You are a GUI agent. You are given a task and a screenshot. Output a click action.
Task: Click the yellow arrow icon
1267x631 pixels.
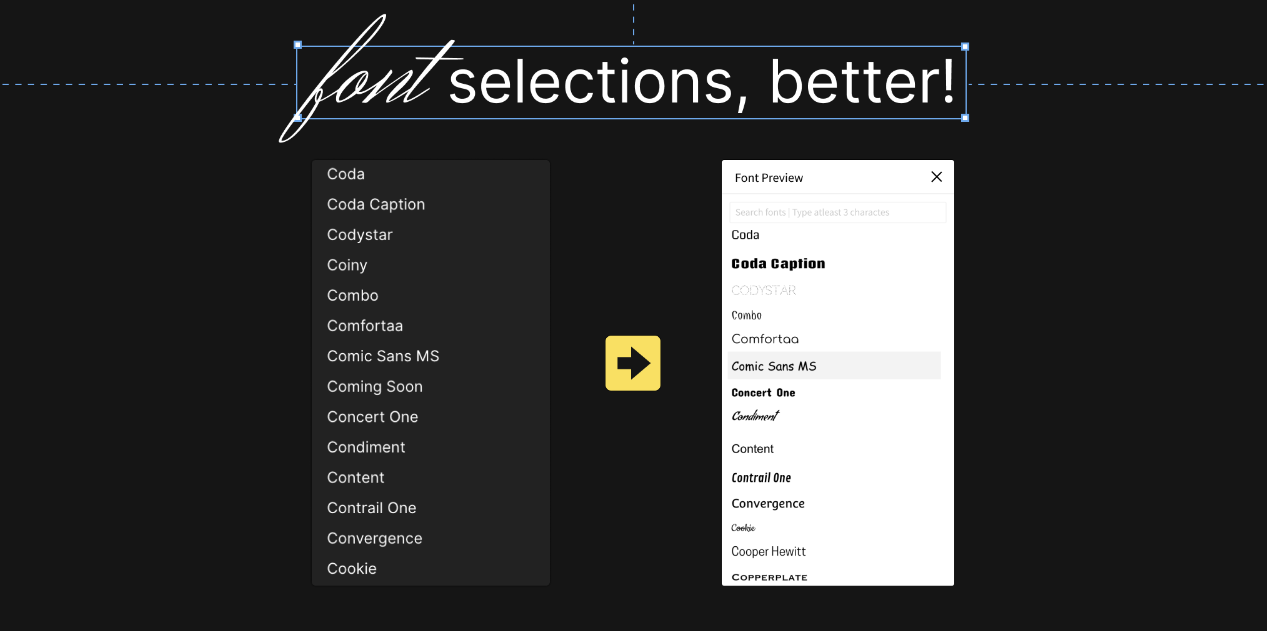[x=632, y=363]
